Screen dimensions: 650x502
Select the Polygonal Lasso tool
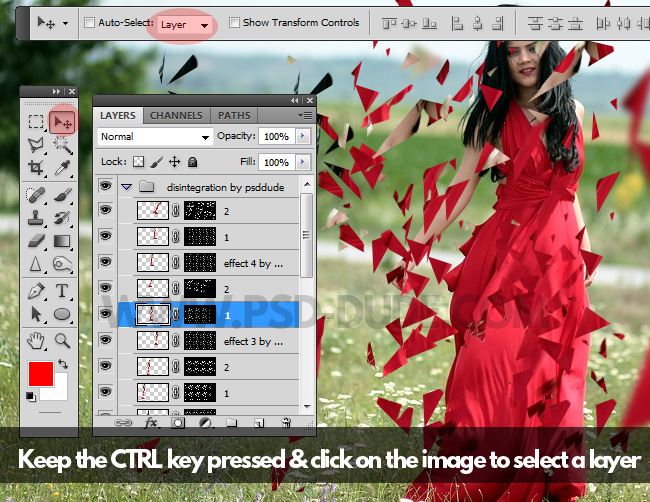click(36, 144)
